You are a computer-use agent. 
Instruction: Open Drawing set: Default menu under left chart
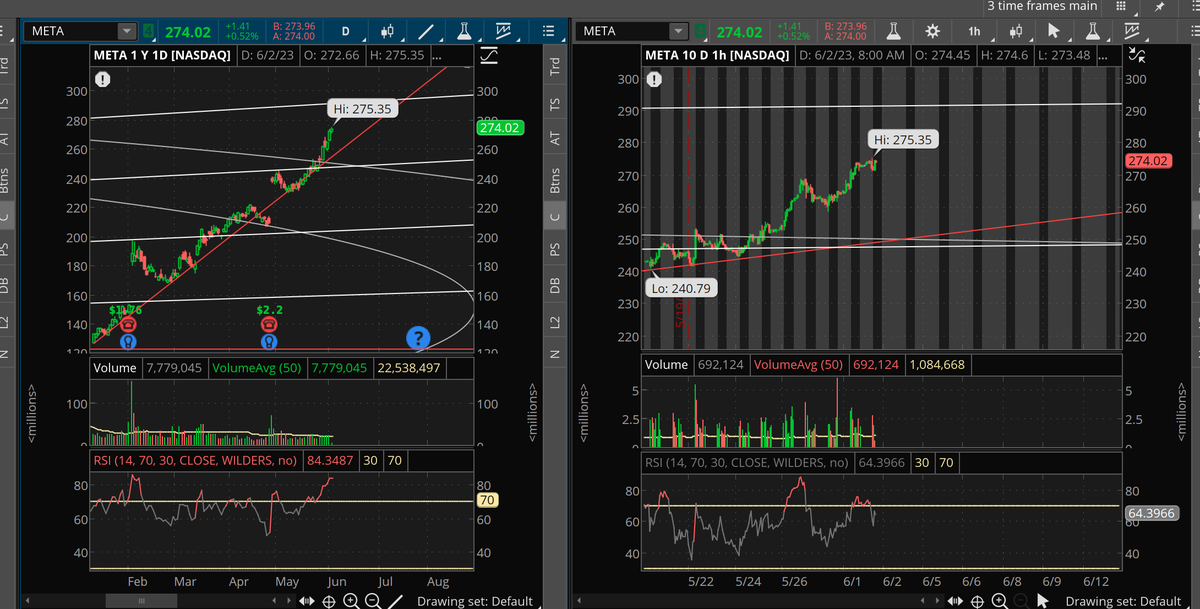coord(474,601)
